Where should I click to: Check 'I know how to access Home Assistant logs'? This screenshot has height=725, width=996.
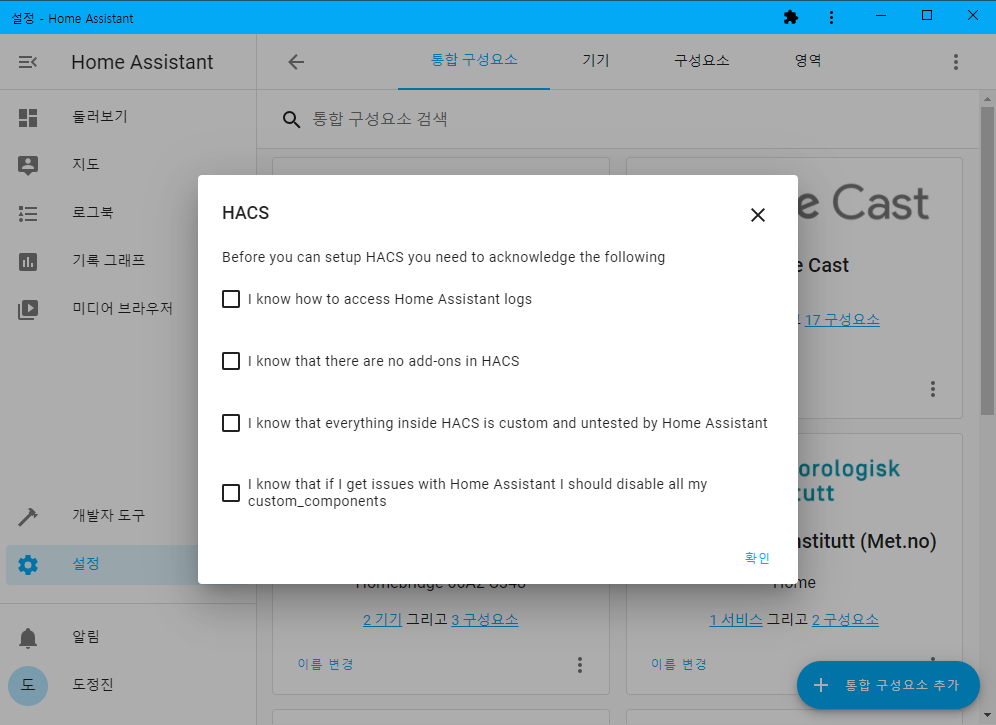click(231, 299)
